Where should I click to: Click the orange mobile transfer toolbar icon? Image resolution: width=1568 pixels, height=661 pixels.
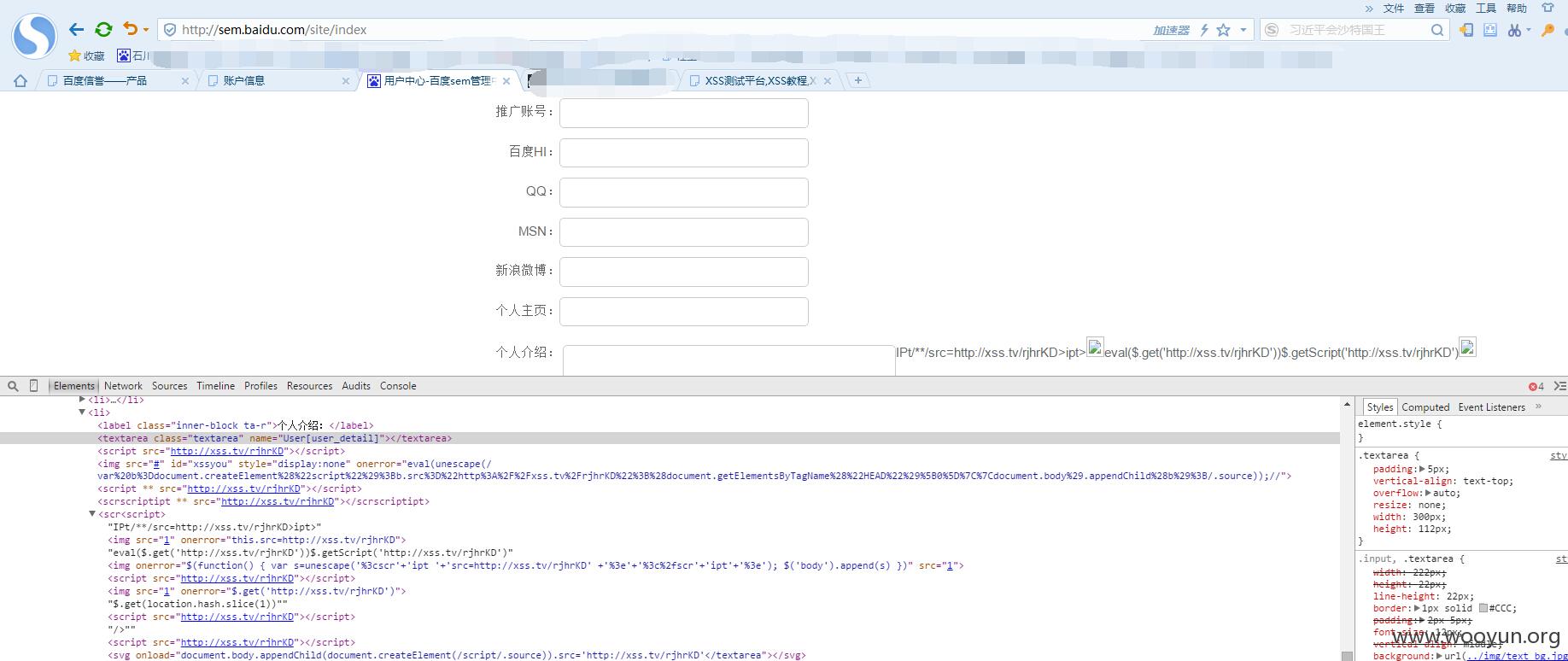(x=1466, y=30)
